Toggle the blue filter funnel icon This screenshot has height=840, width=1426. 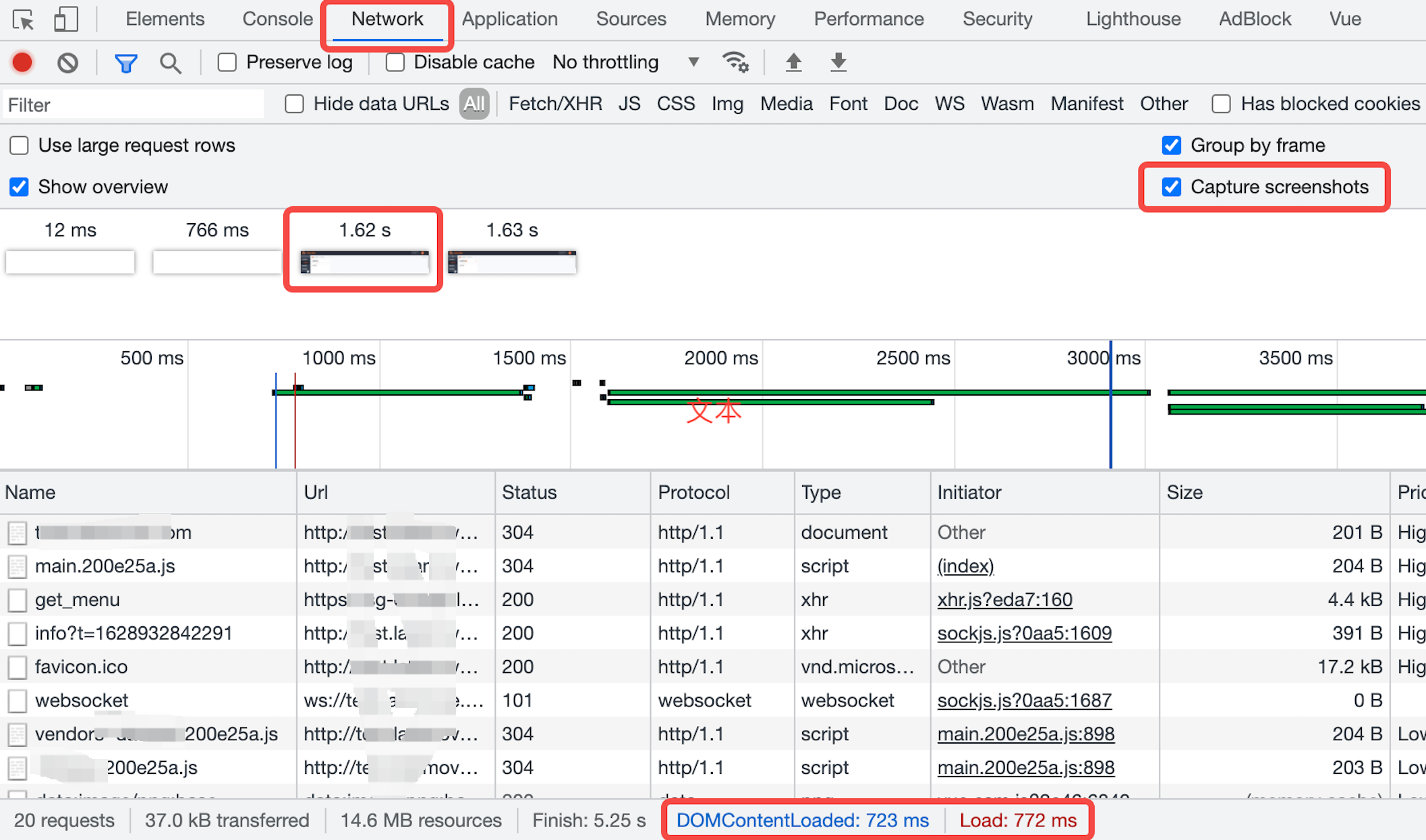pos(126,63)
